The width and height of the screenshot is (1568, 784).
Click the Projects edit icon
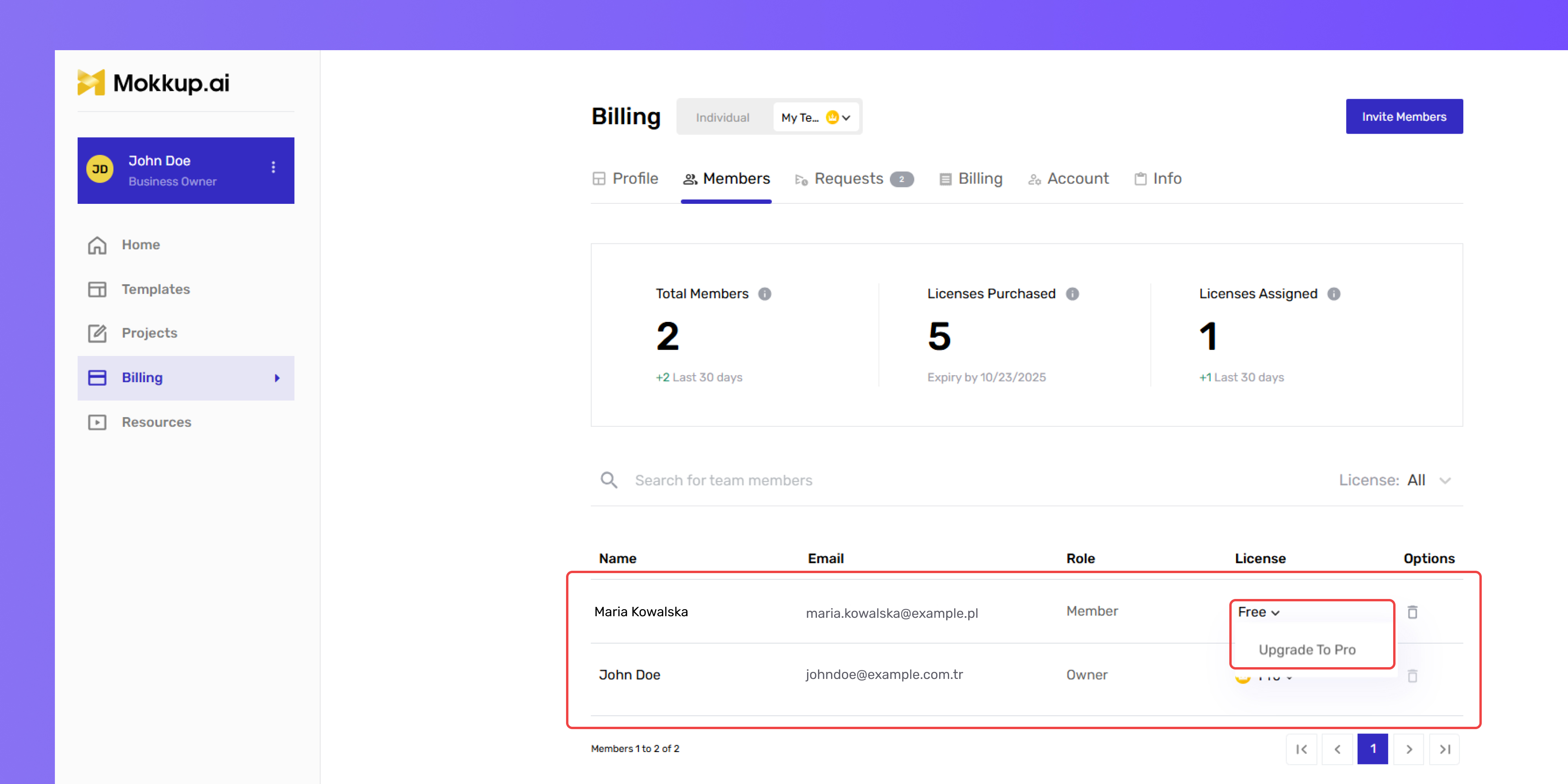click(x=97, y=333)
